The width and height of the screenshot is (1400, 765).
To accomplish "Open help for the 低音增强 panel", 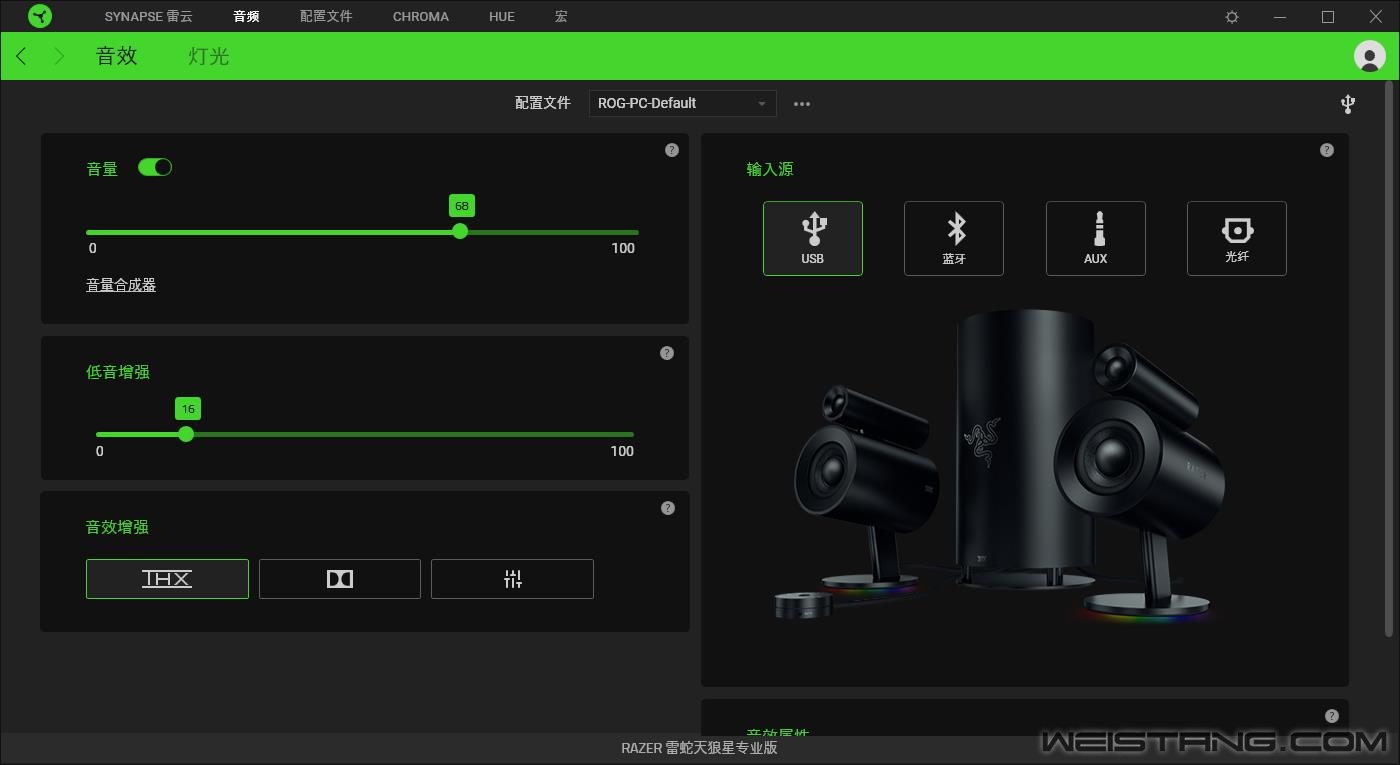I will coord(667,353).
